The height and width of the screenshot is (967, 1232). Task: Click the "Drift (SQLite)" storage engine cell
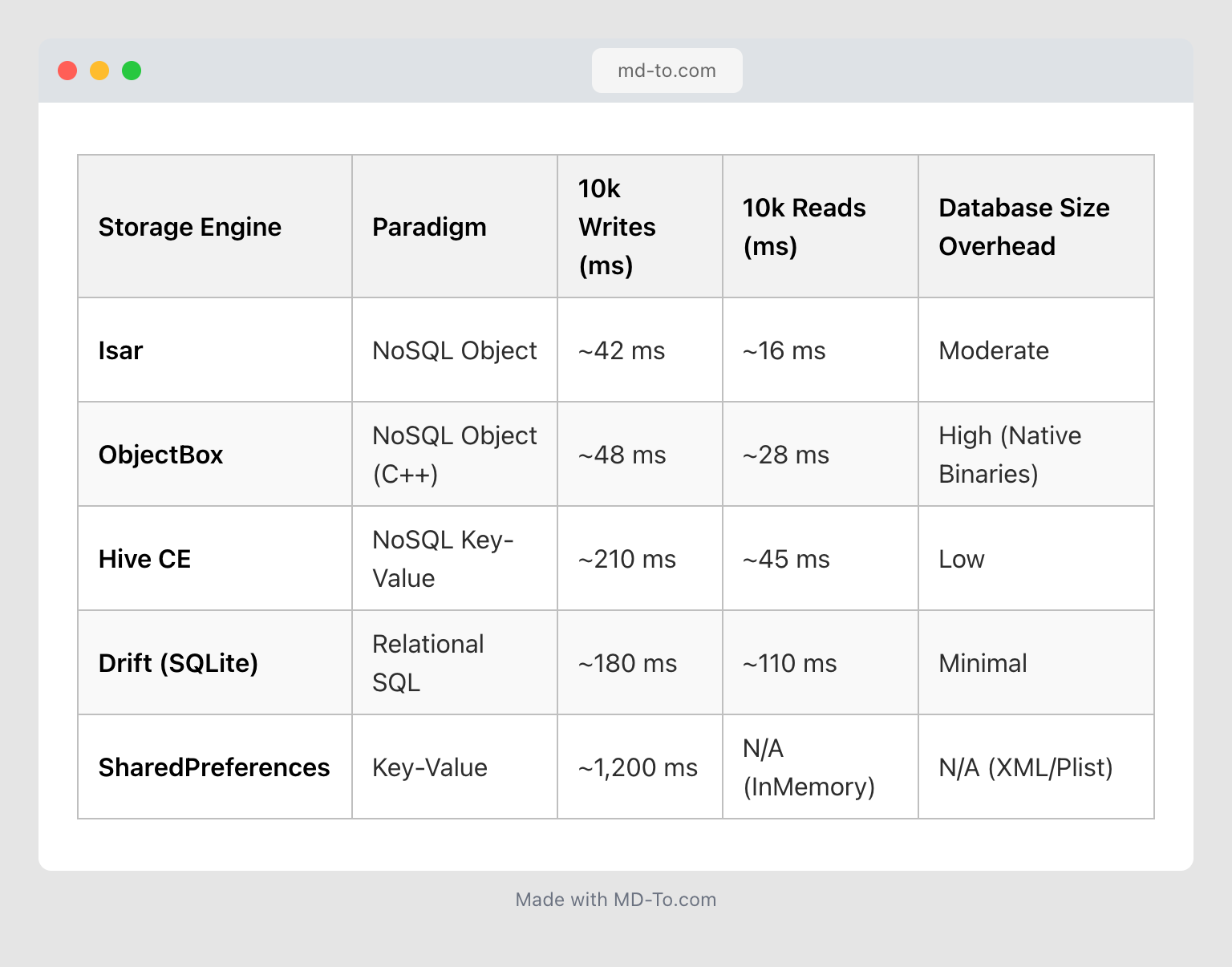[x=215, y=663]
